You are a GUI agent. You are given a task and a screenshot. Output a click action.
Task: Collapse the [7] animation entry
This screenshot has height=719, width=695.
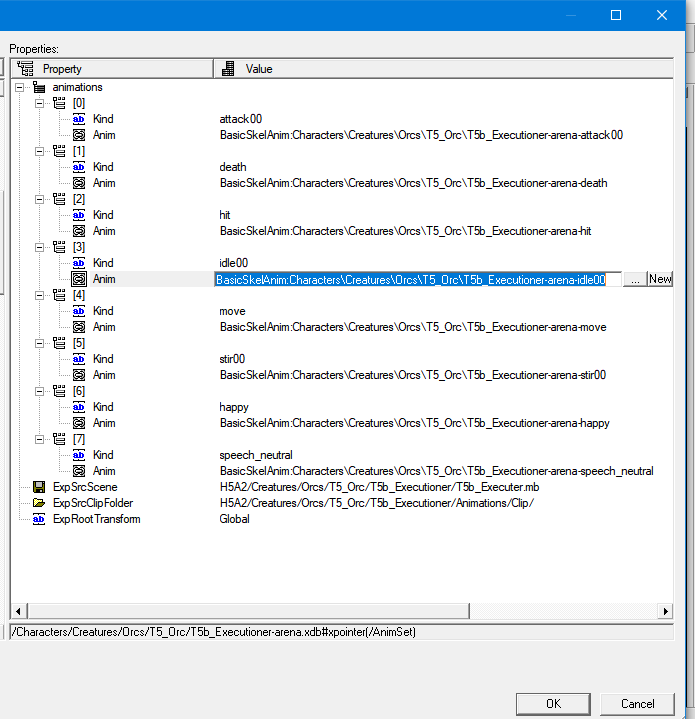39,439
